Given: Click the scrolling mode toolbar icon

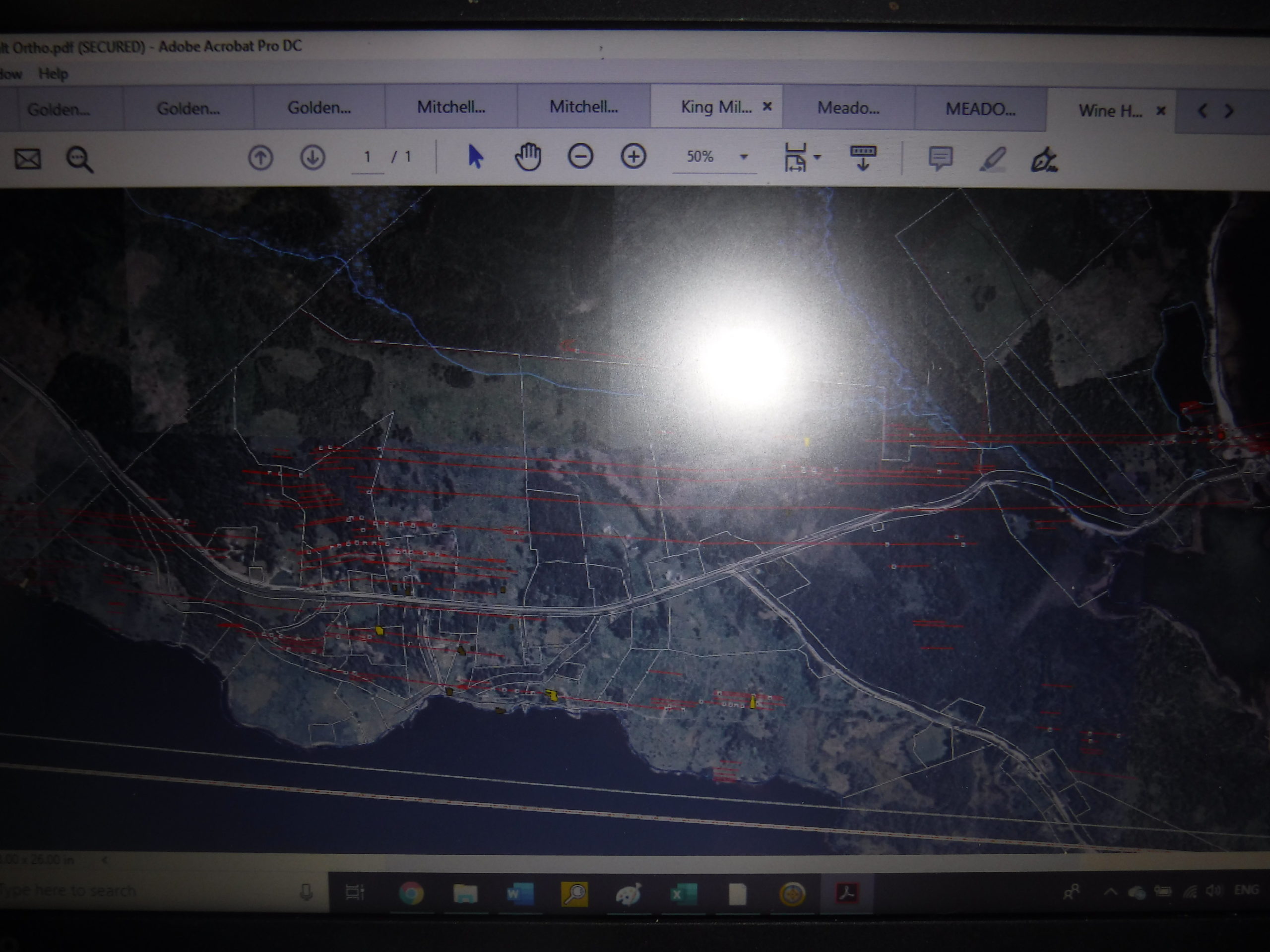Looking at the screenshot, I should (x=862, y=157).
